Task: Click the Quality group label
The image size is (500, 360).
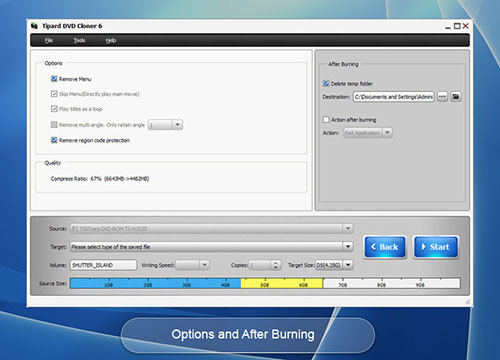Action: coord(53,163)
